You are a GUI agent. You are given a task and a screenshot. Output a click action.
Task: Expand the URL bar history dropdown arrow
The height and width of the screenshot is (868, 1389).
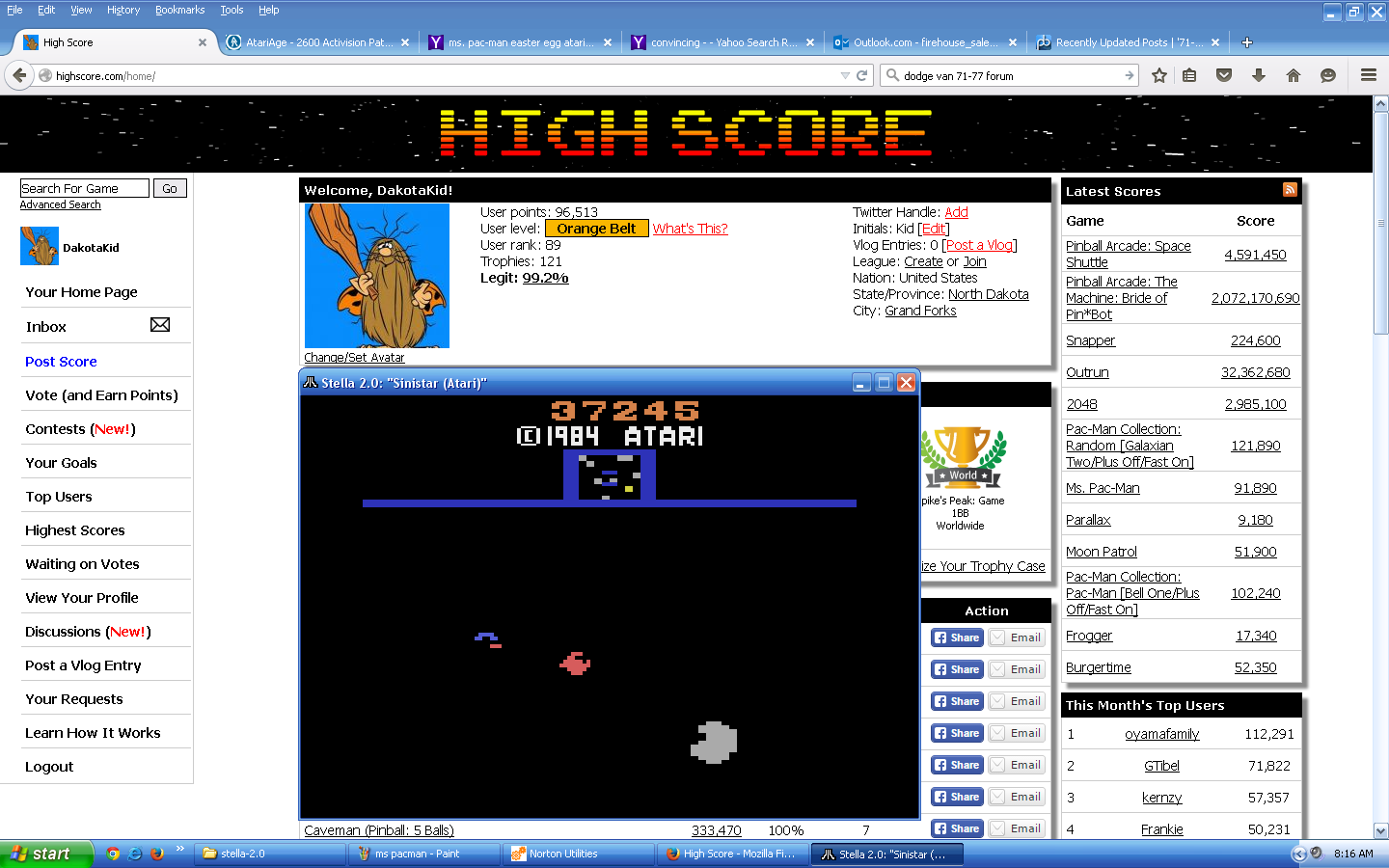coord(845,75)
